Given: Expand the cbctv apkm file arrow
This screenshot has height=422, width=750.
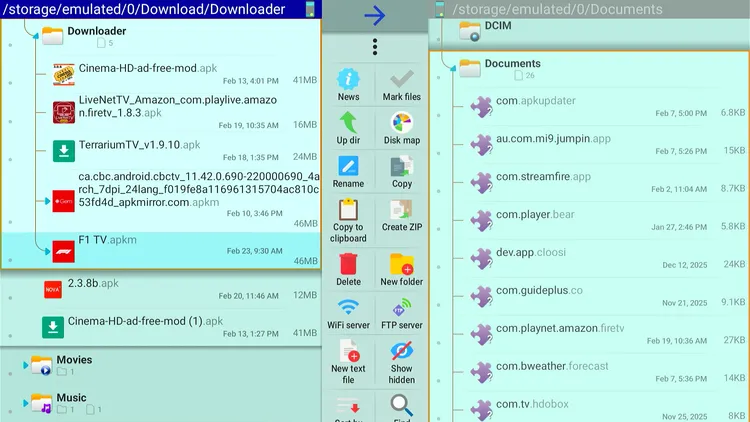Looking at the screenshot, I should point(47,201).
